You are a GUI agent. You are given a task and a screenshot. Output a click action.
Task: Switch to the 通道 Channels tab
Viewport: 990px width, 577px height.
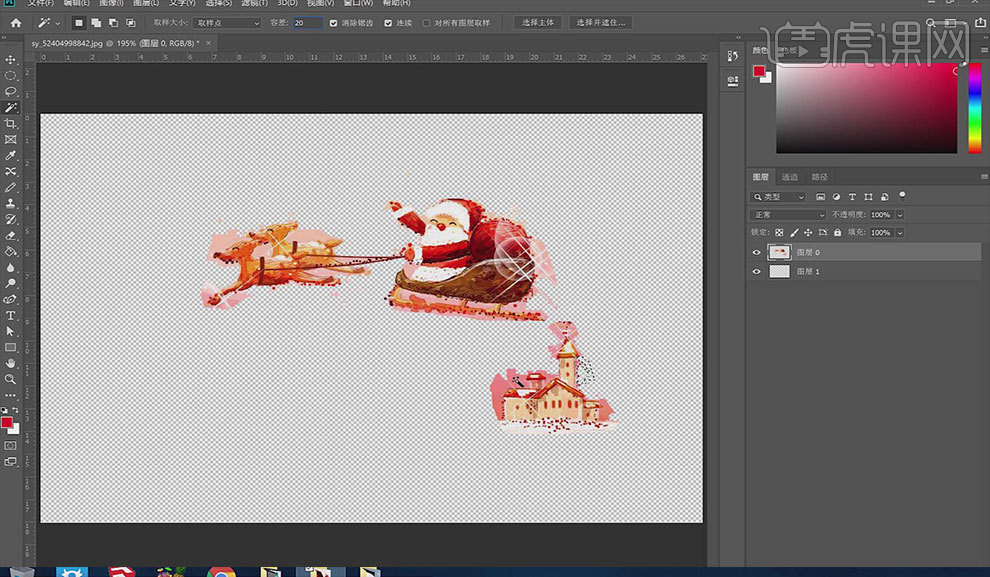tap(789, 177)
